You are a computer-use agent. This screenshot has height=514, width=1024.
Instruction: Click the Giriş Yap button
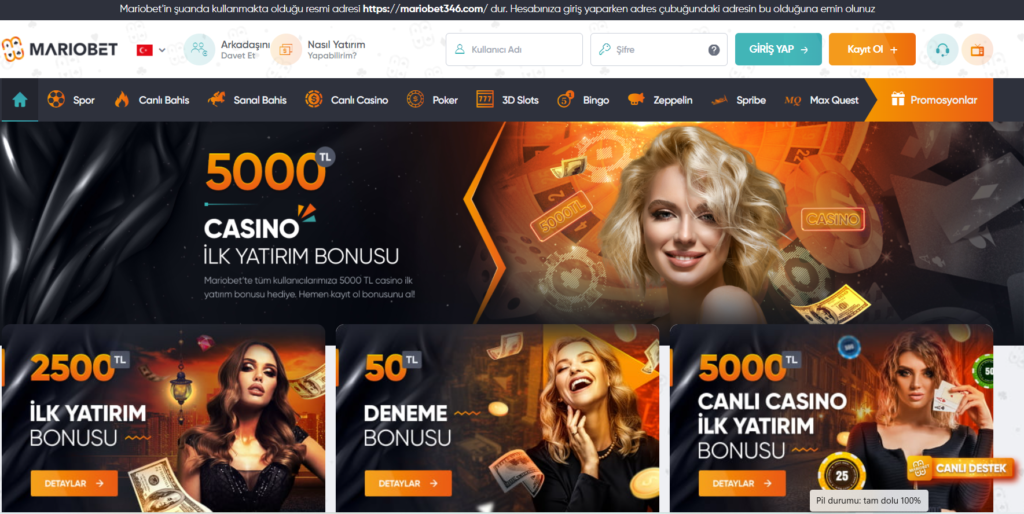[778, 49]
